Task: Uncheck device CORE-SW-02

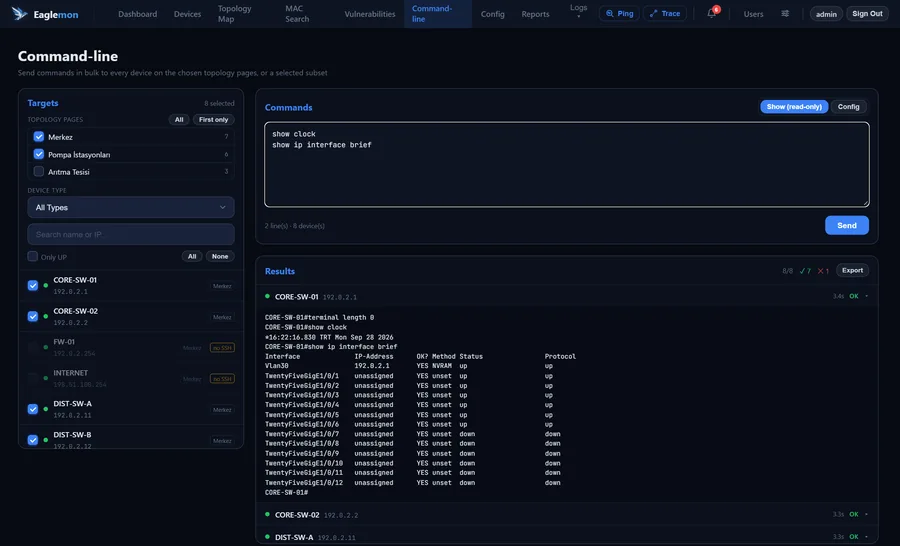Action: tap(33, 316)
